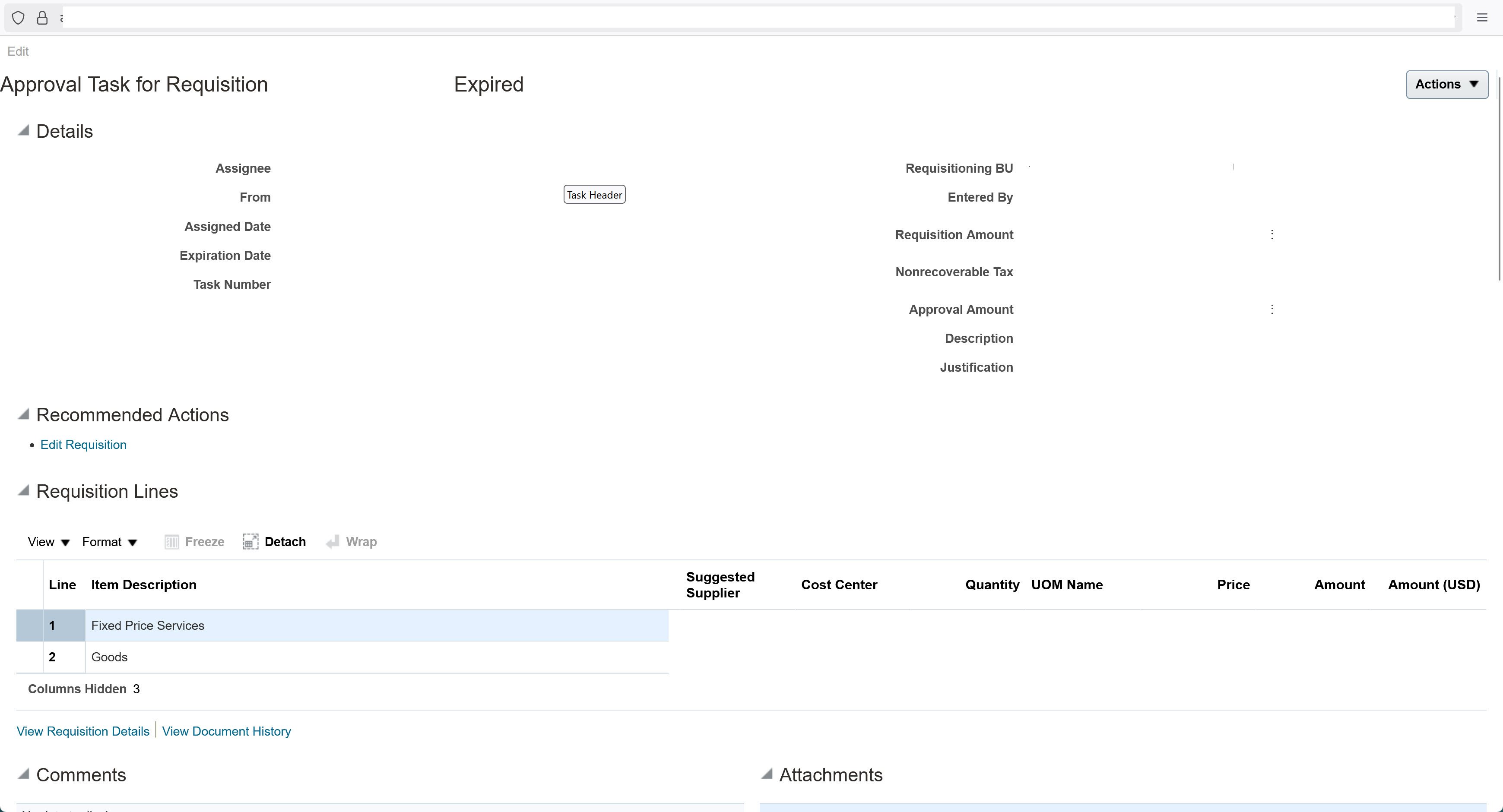The image size is (1503, 812).
Task: Click the padlock icon near the address bar
Action: (x=41, y=18)
